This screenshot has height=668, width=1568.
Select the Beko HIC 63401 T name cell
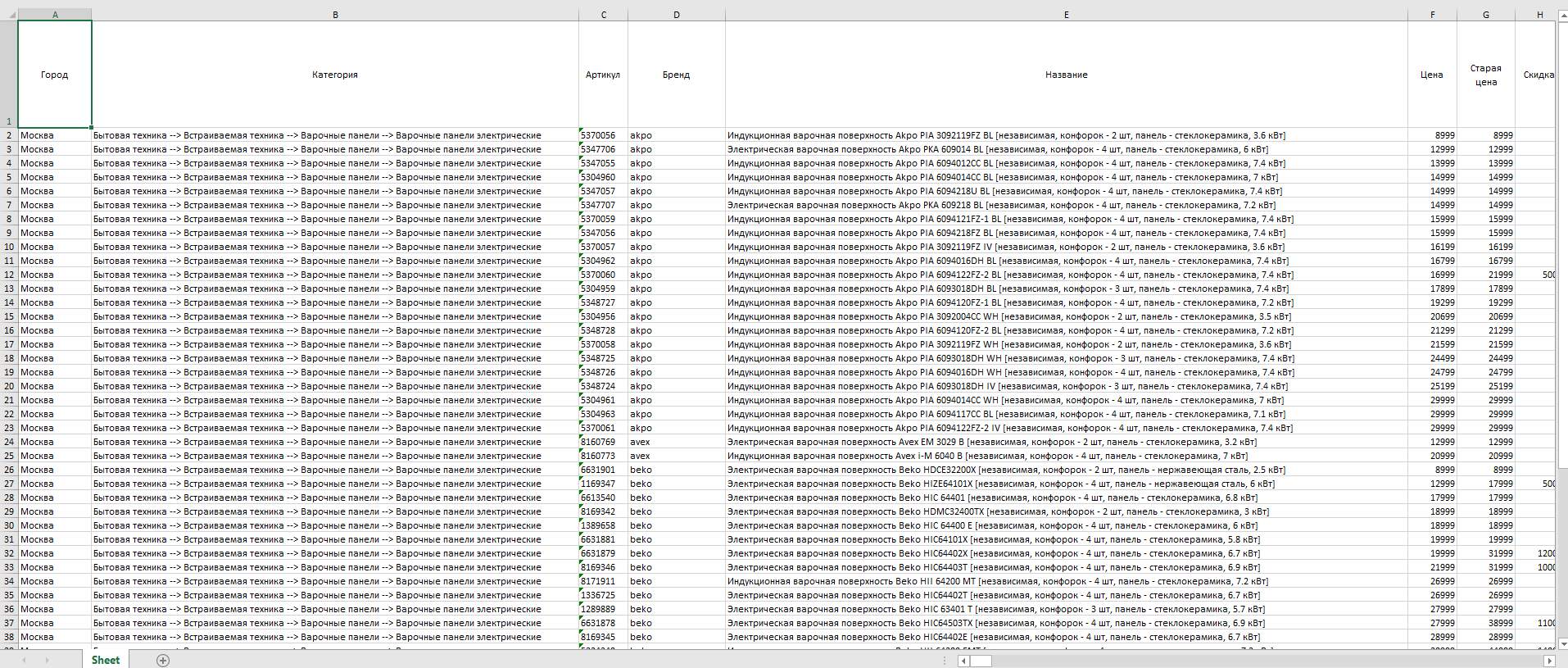coord(1067,609)
